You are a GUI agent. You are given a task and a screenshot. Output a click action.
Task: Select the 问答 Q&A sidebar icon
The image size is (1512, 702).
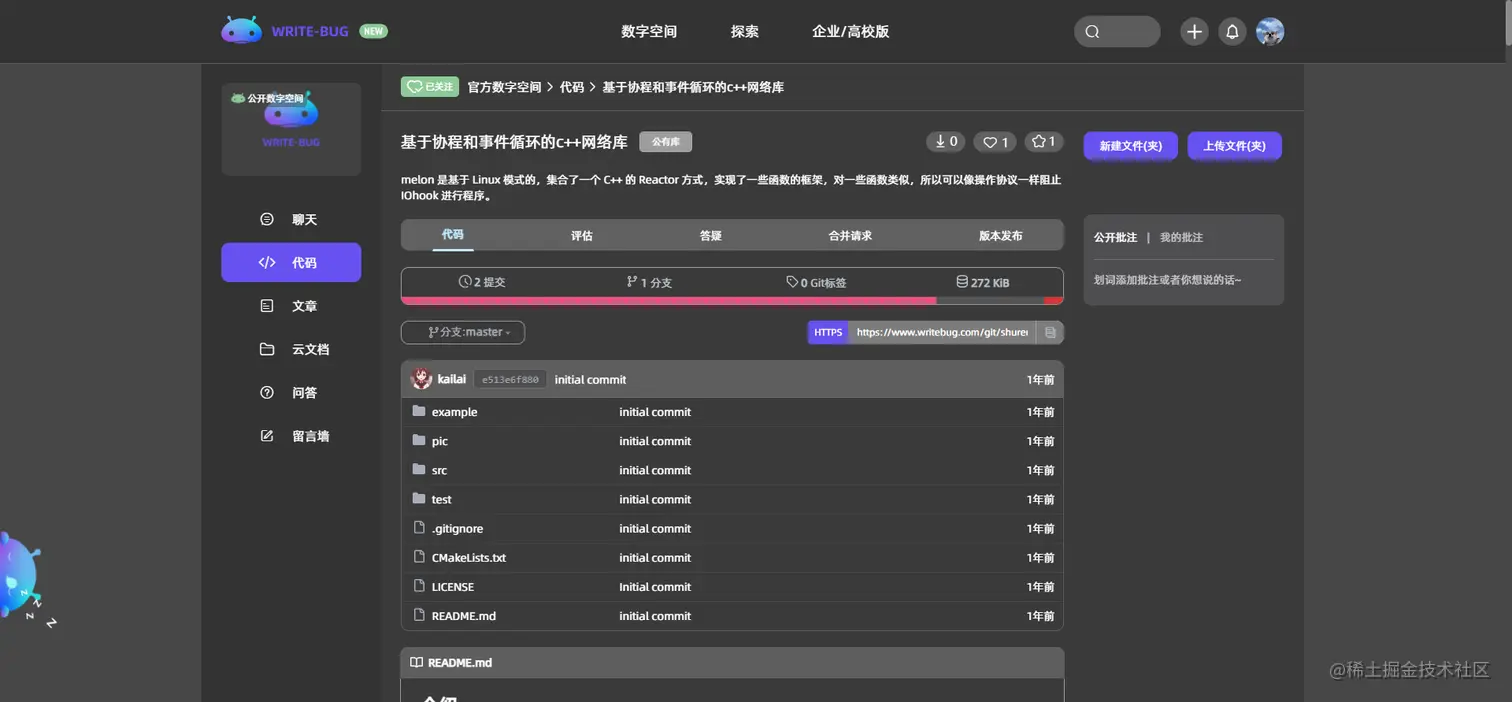(264, 392)
